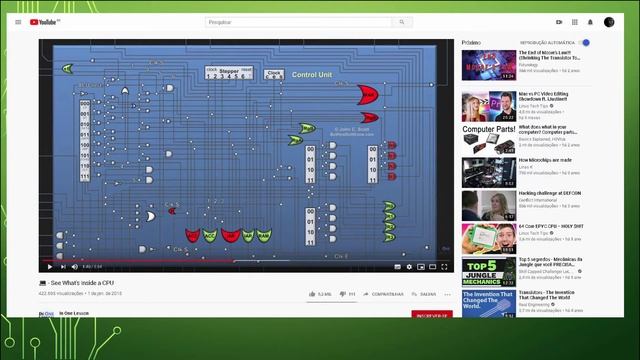Open the notifications bell
This screenshot has width=640, height=360.
click(590, 22)
